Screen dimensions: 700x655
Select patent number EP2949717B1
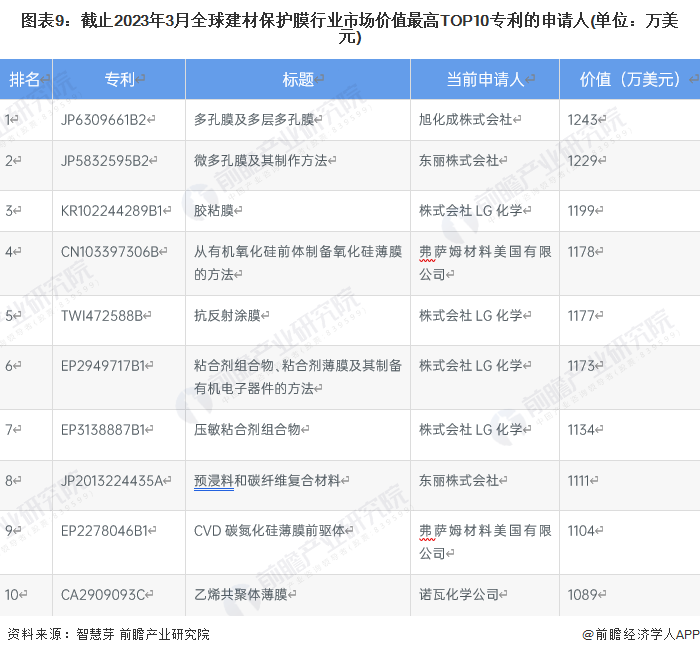[x=103, y=366]
